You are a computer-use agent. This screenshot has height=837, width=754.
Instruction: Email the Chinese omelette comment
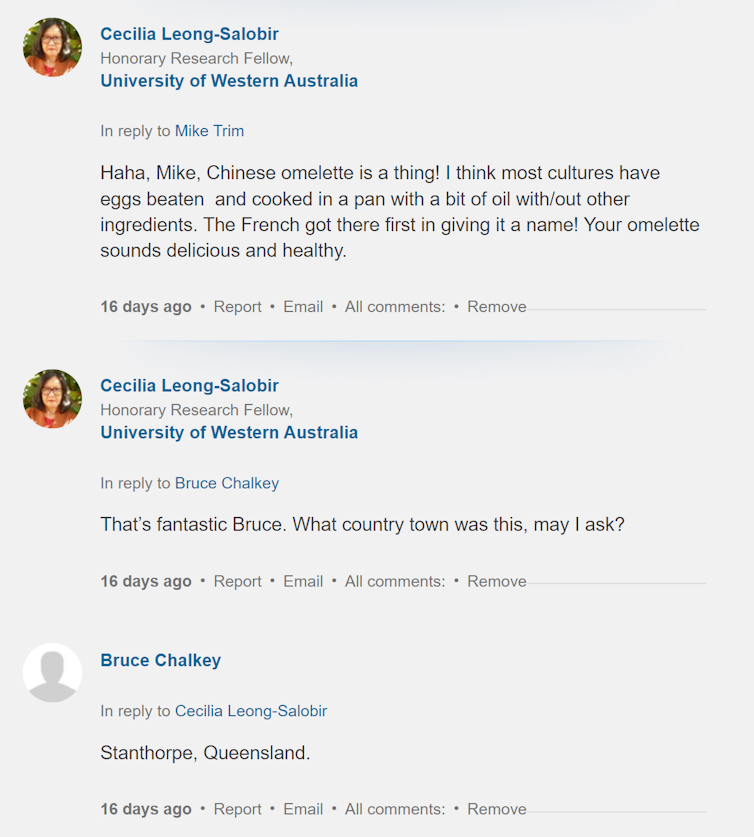point(303,307)
